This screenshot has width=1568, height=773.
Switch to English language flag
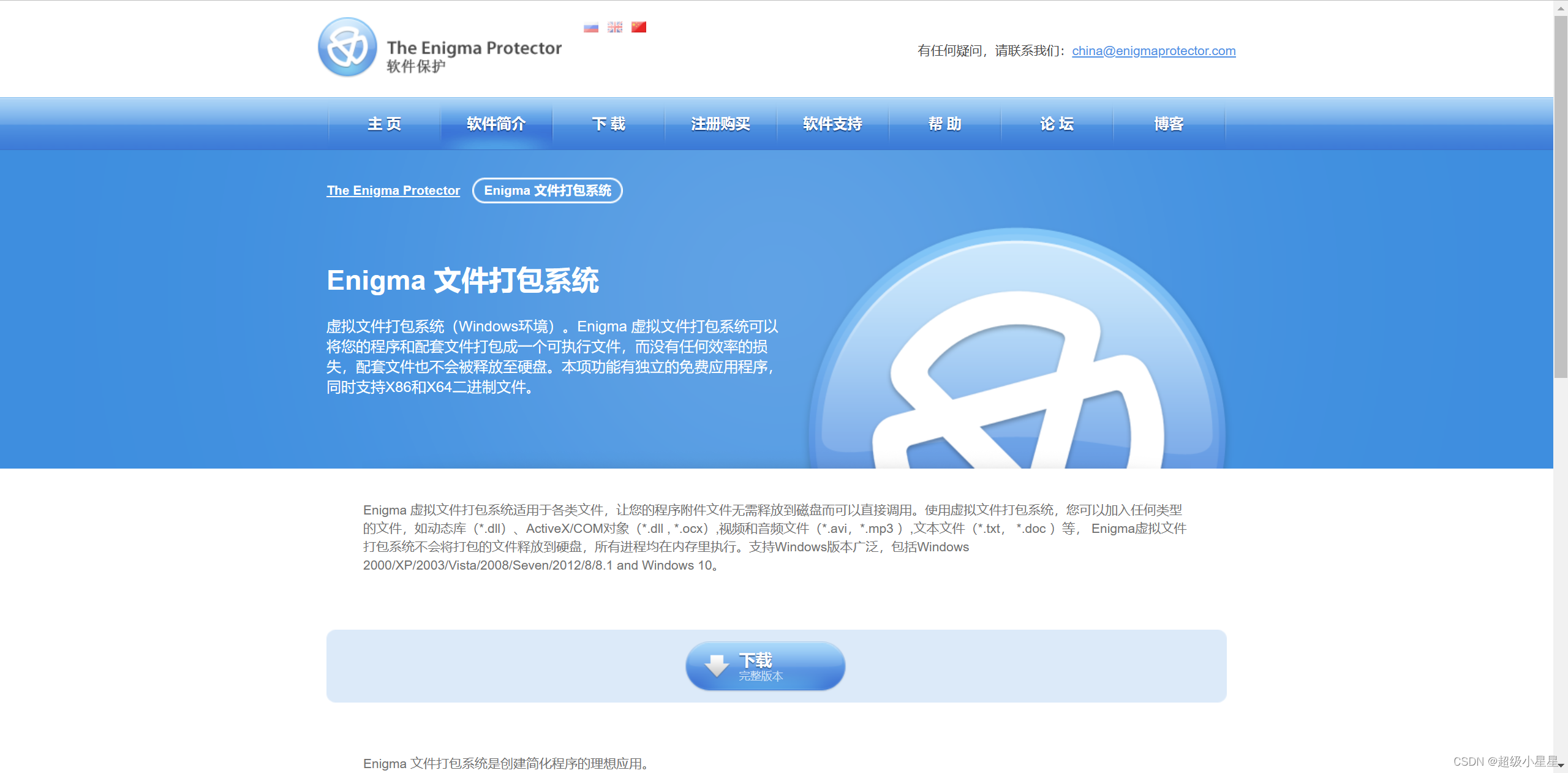pos(615,27)
